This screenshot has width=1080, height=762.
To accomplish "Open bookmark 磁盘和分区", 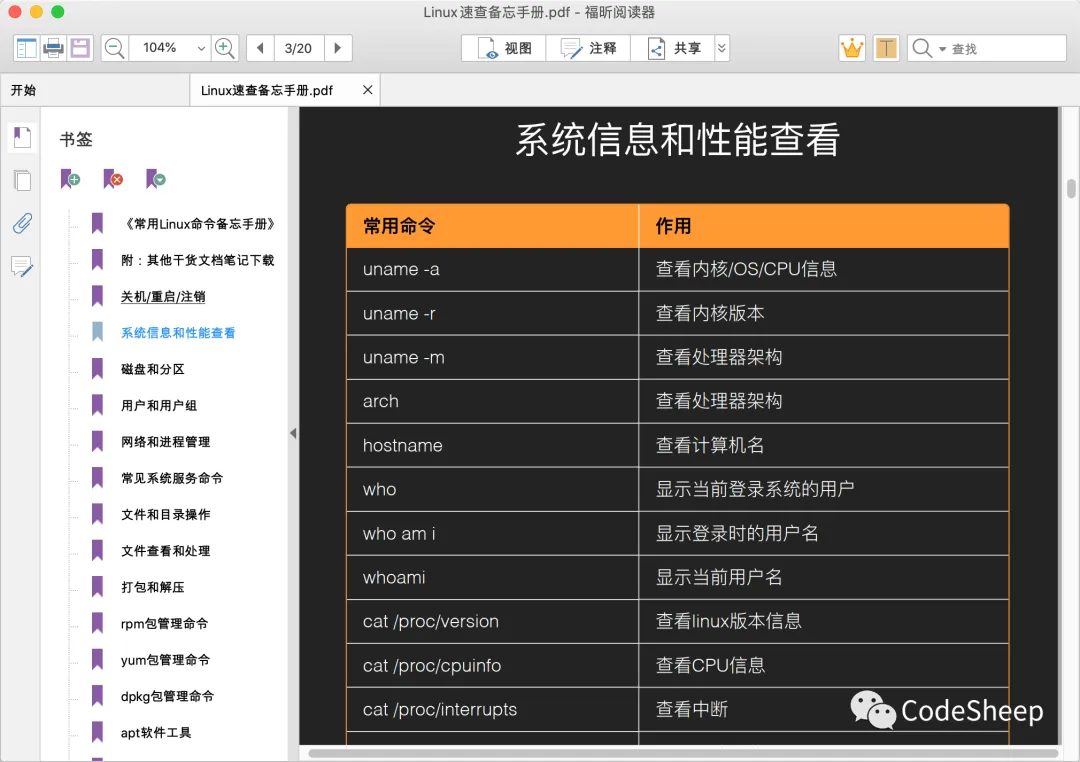I will (x=153, y=369).
